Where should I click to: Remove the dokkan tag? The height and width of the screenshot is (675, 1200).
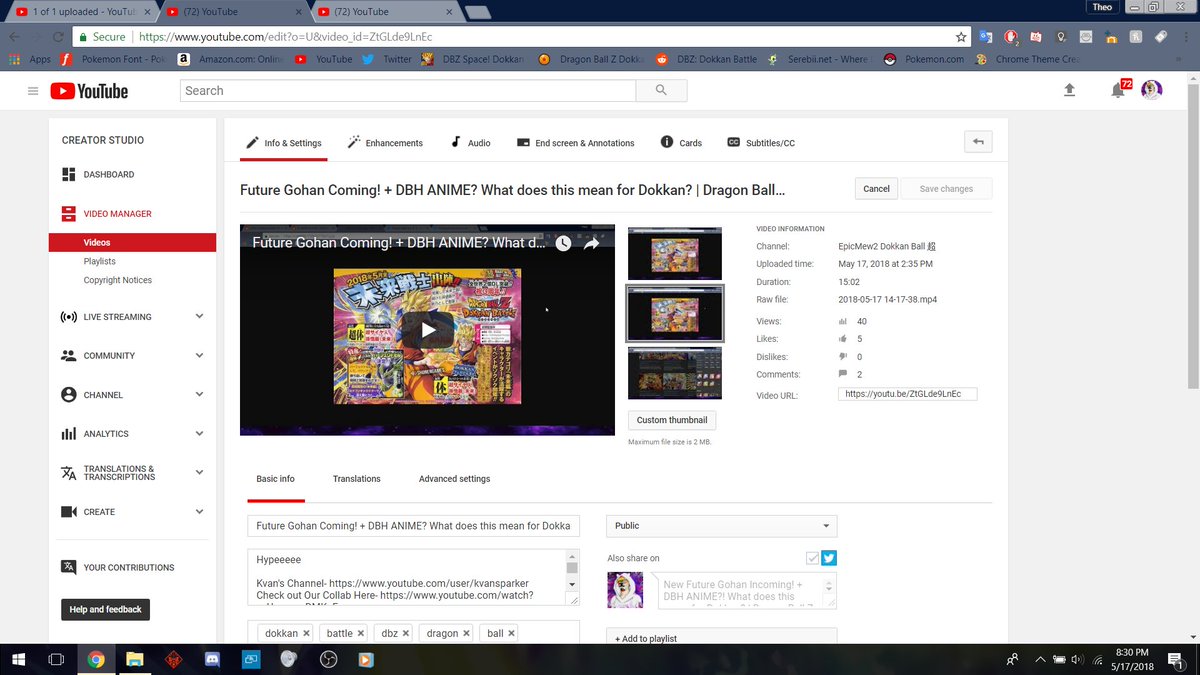tap(307, 633)
